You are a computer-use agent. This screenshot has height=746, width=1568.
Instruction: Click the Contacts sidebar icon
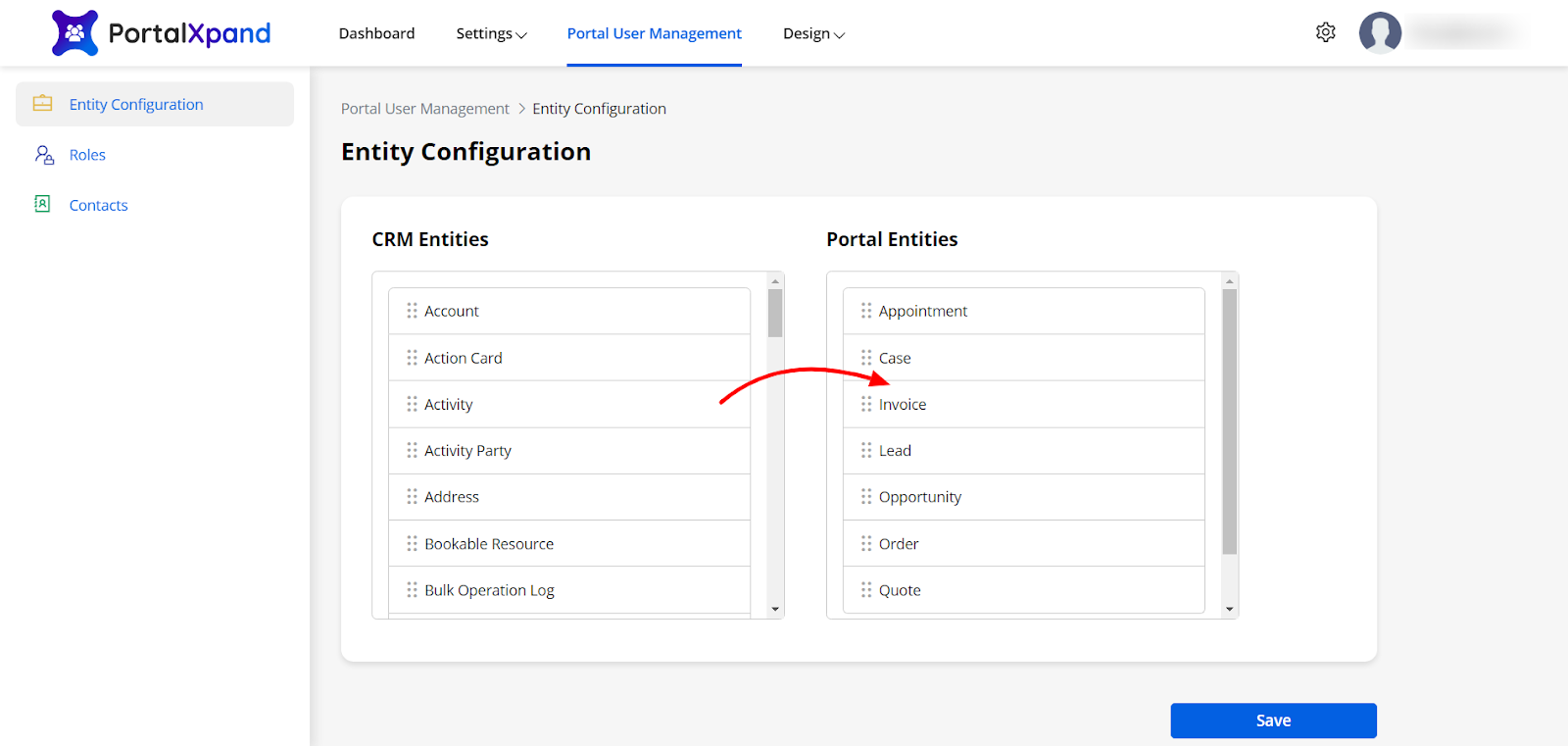coord(42,204)
